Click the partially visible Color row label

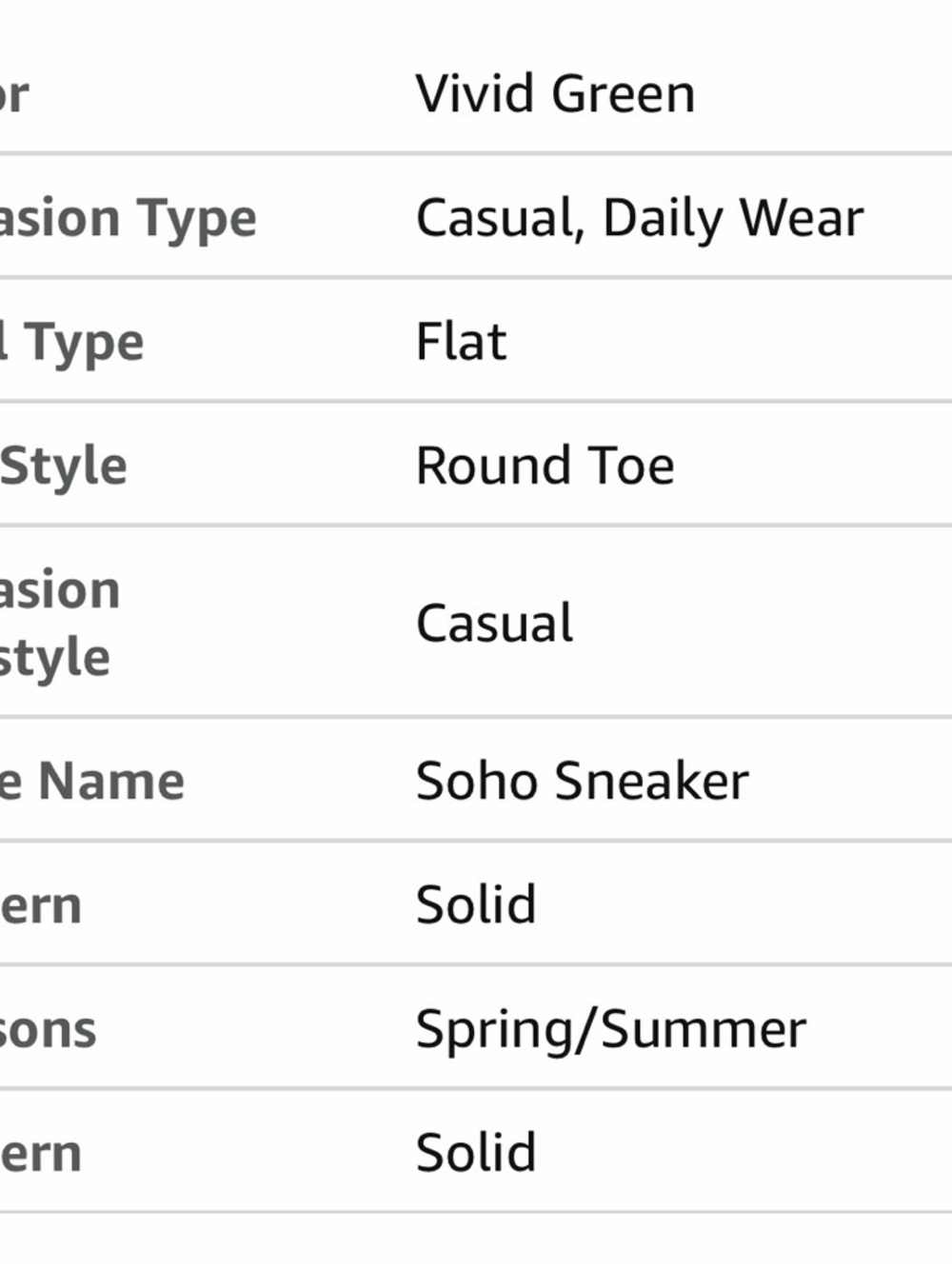click(x=14, y=94)
